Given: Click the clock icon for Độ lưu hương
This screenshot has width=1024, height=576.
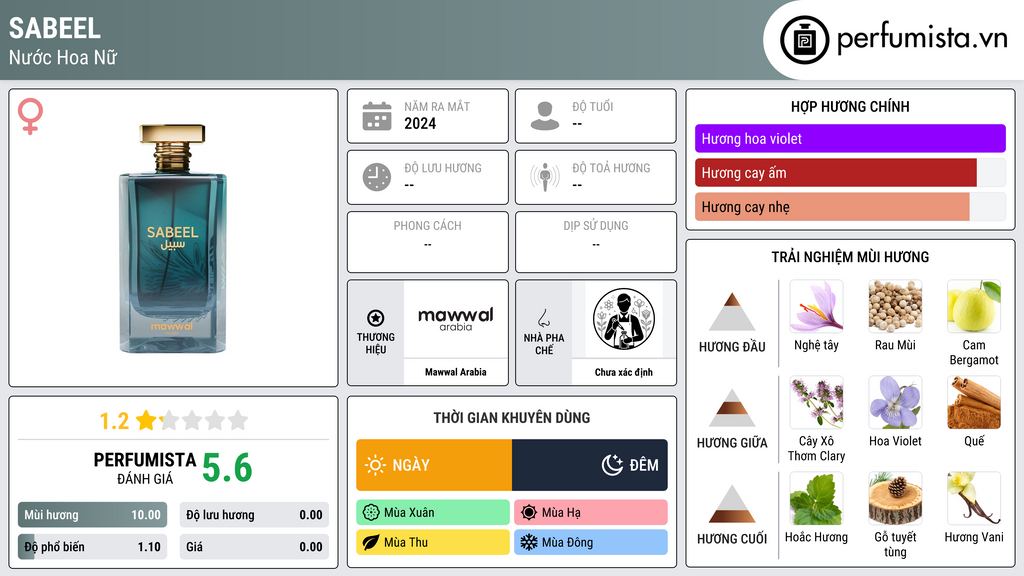Looking at the screenshot, I should [377, 177].
